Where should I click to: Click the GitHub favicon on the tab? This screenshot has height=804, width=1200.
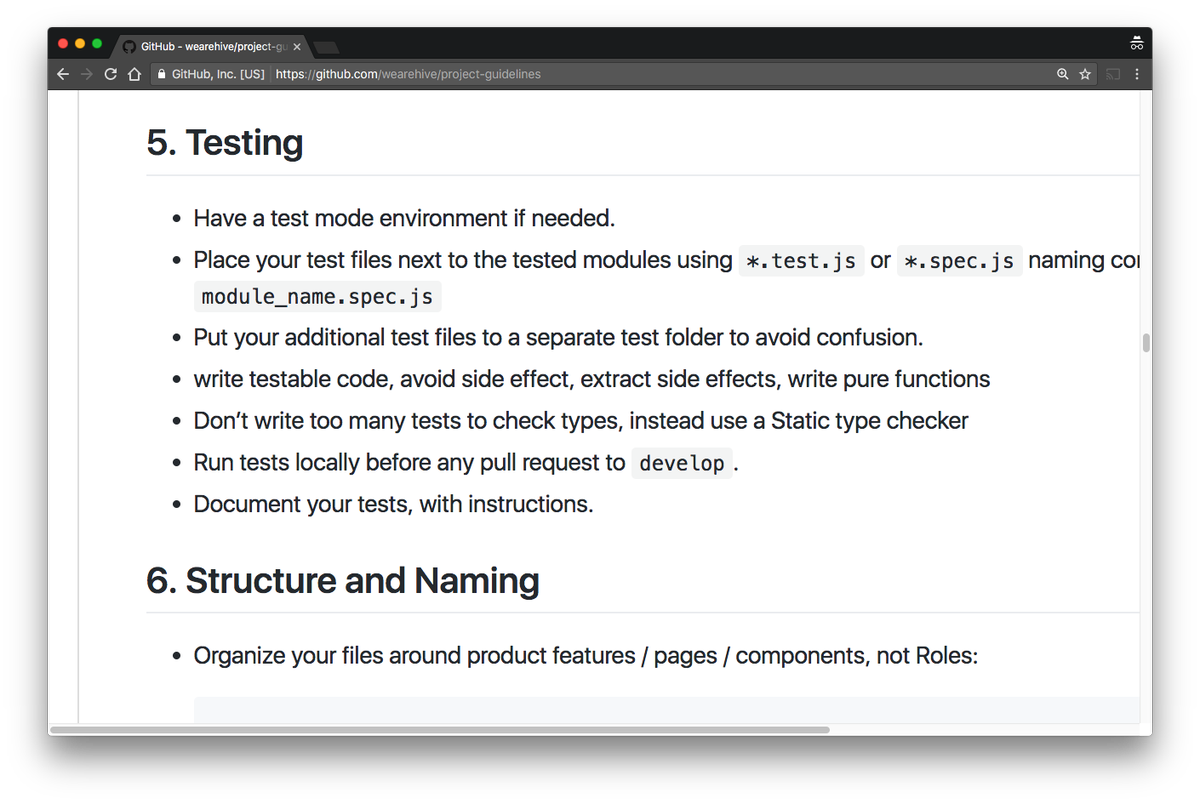[129, 47]
